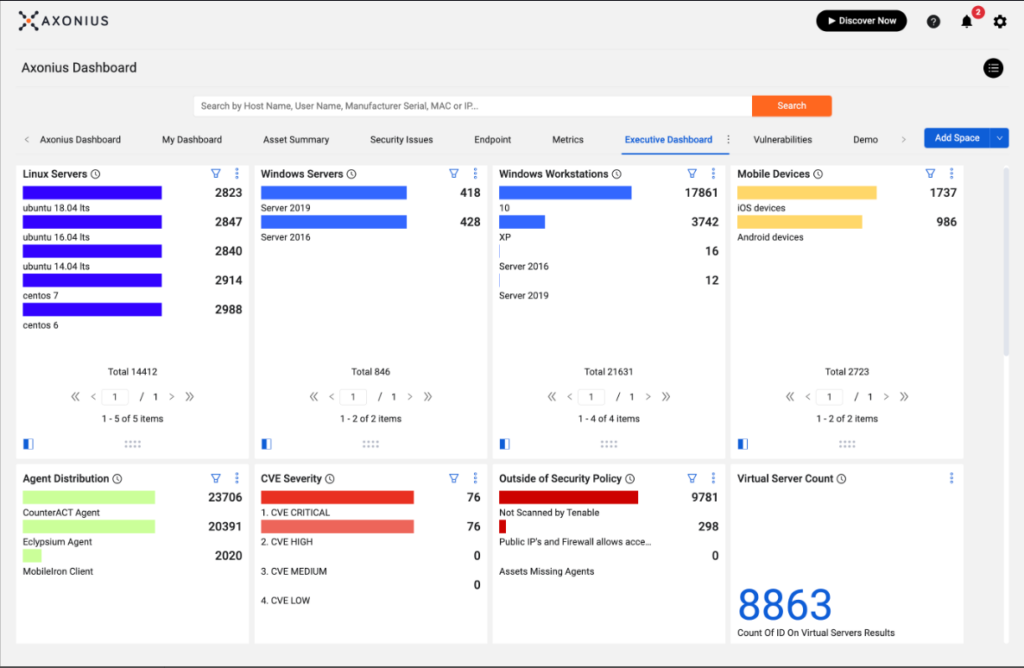The width and height of the screenshot is (1024, 668).
Task: Click the Axonius logo
Action: (63, 21)
